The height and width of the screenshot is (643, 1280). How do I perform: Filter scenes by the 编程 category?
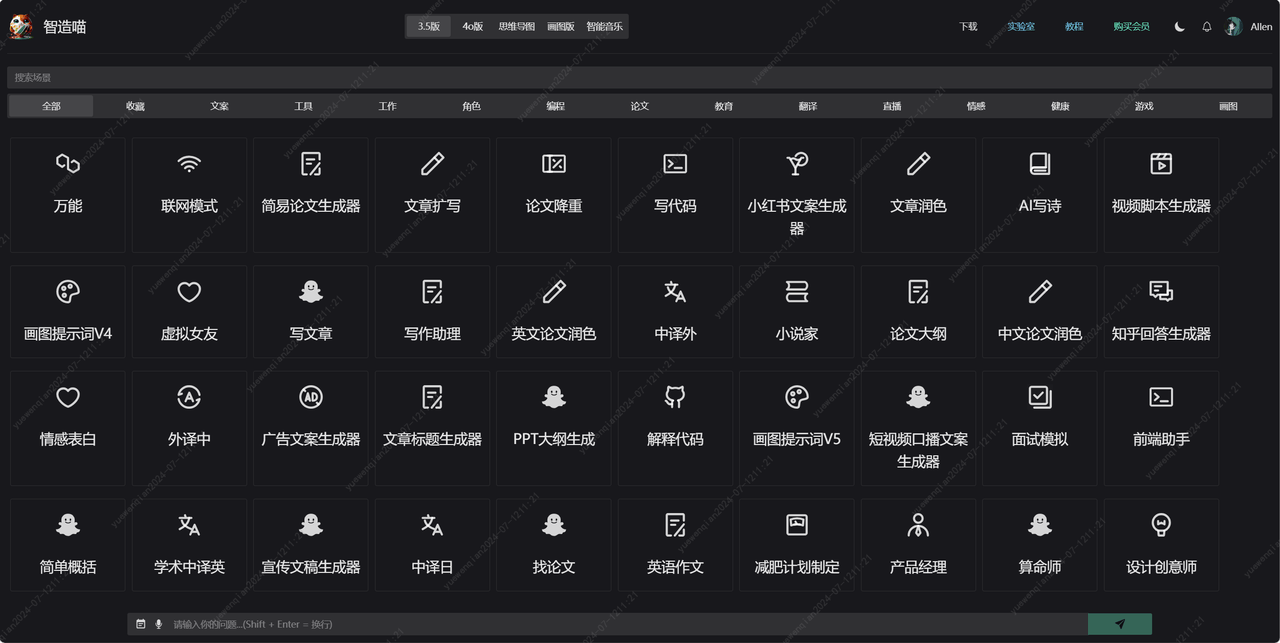[555, 106]
